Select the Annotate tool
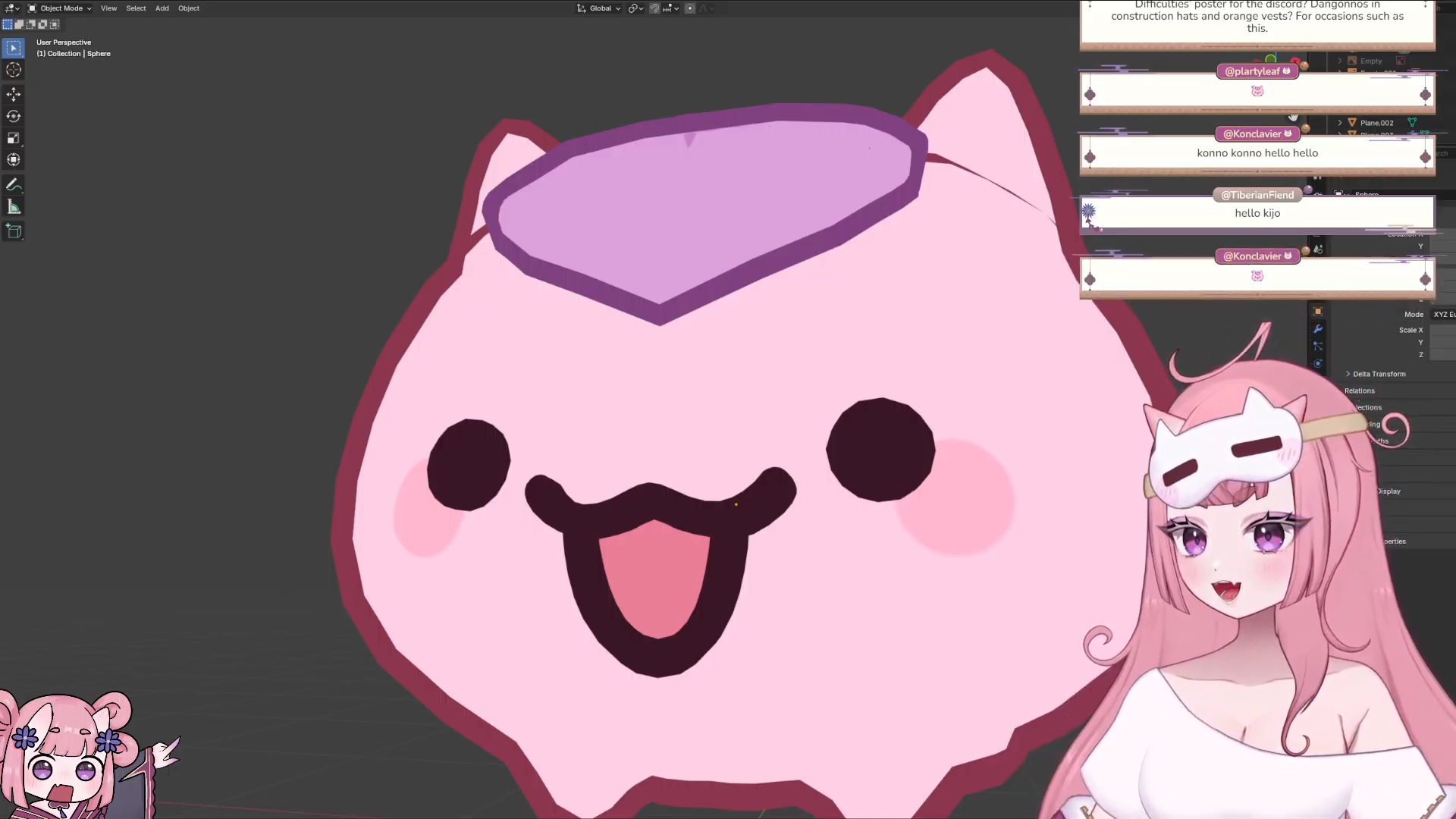The height and width of the screenshot is (819, 1456). pyautogui.click(x=14, y=185)
